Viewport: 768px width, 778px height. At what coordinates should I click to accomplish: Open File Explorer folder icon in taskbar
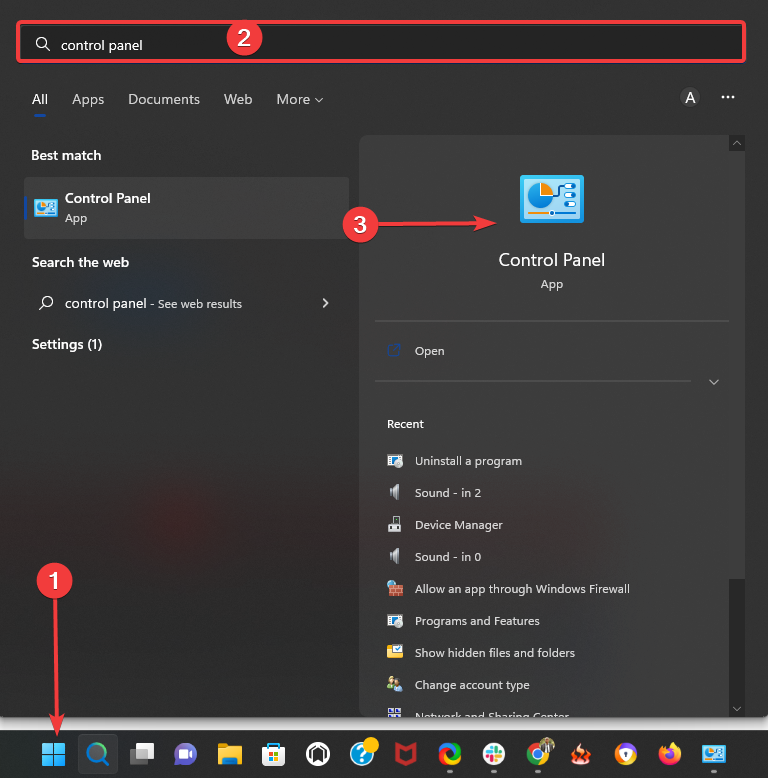pos(230,754)
